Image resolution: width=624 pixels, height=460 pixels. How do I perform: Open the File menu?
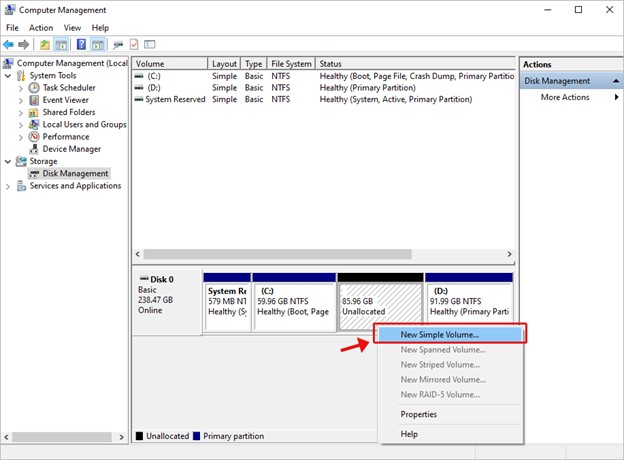pos(12,28)
